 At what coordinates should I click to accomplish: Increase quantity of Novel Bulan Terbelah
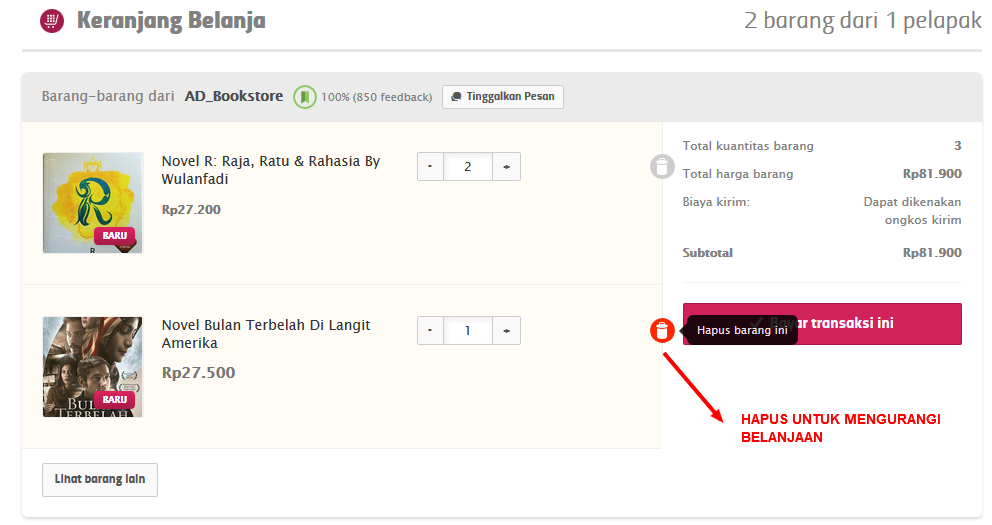[x=507, y=331]
